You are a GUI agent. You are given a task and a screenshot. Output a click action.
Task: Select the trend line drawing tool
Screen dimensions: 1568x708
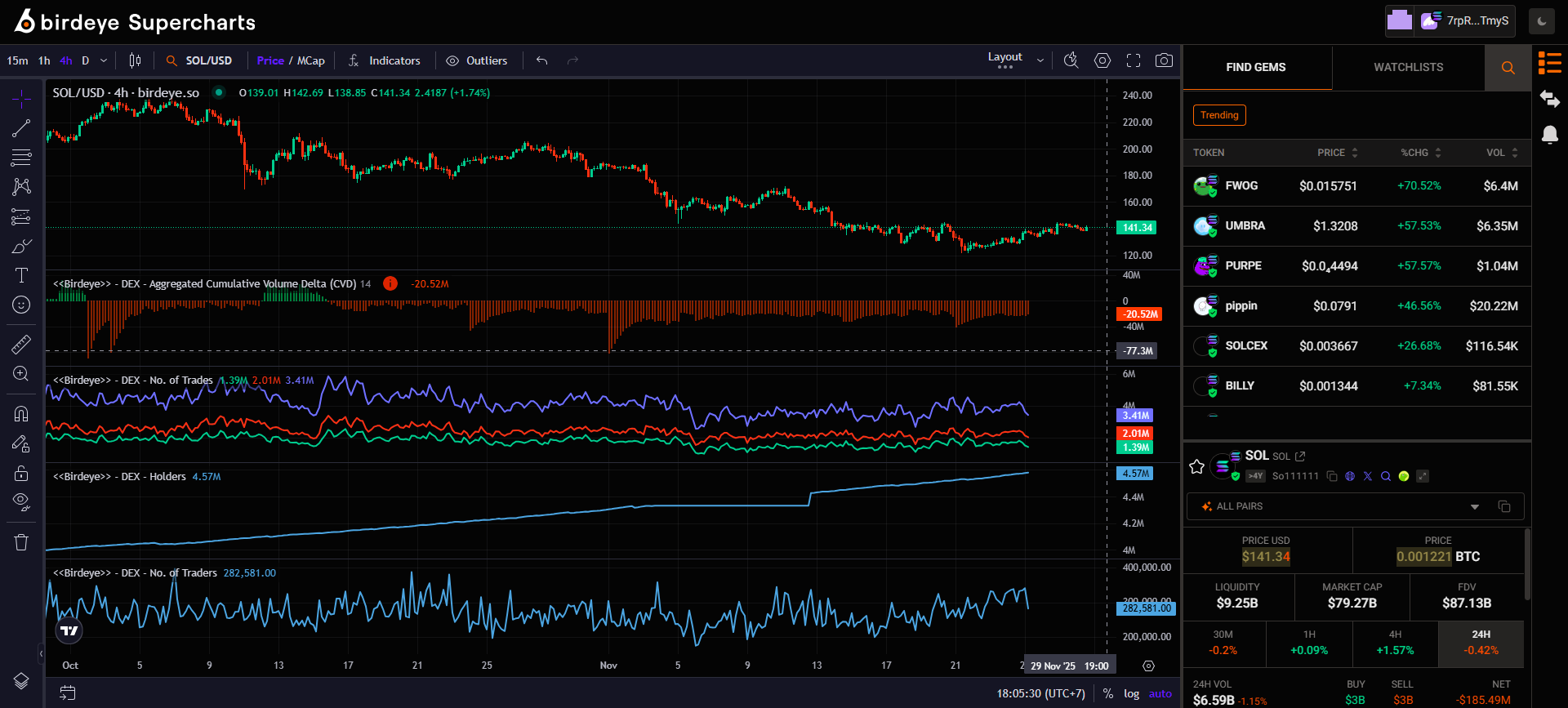21,128
